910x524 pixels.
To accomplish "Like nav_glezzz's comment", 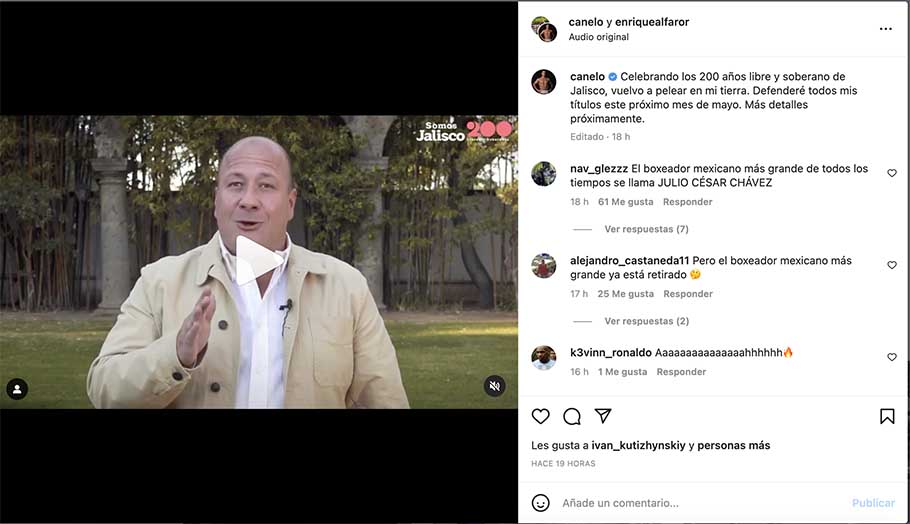I will click(x=892, y=173).
